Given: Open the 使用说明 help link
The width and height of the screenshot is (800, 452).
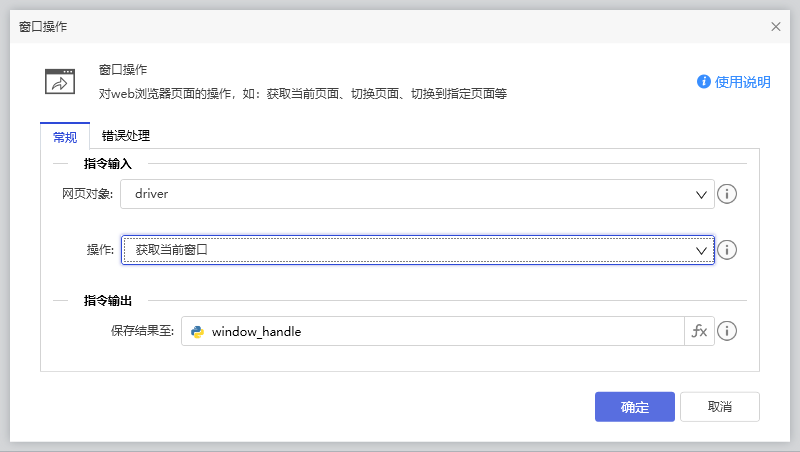Looking at the screenshot, I should click(742, 82).
